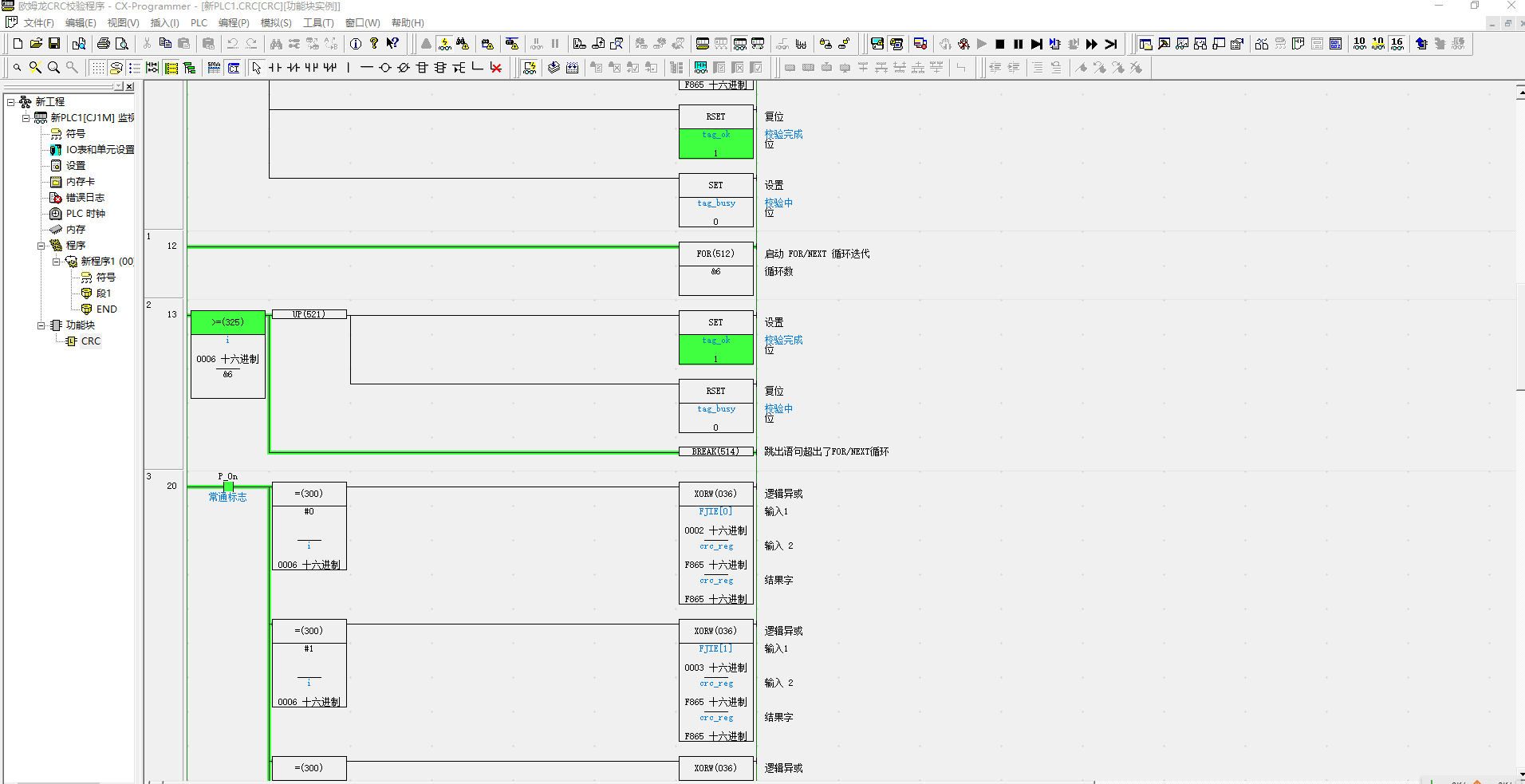The height and width of the screenshot is (784, 1525).
Task: Toggle hexadecimal monitoring format button
Action: coord(1397,44)
